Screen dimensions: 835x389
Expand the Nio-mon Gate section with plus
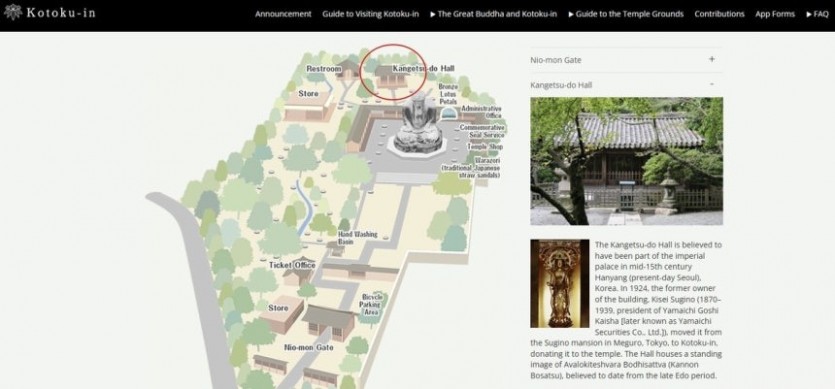click(711, 60)
